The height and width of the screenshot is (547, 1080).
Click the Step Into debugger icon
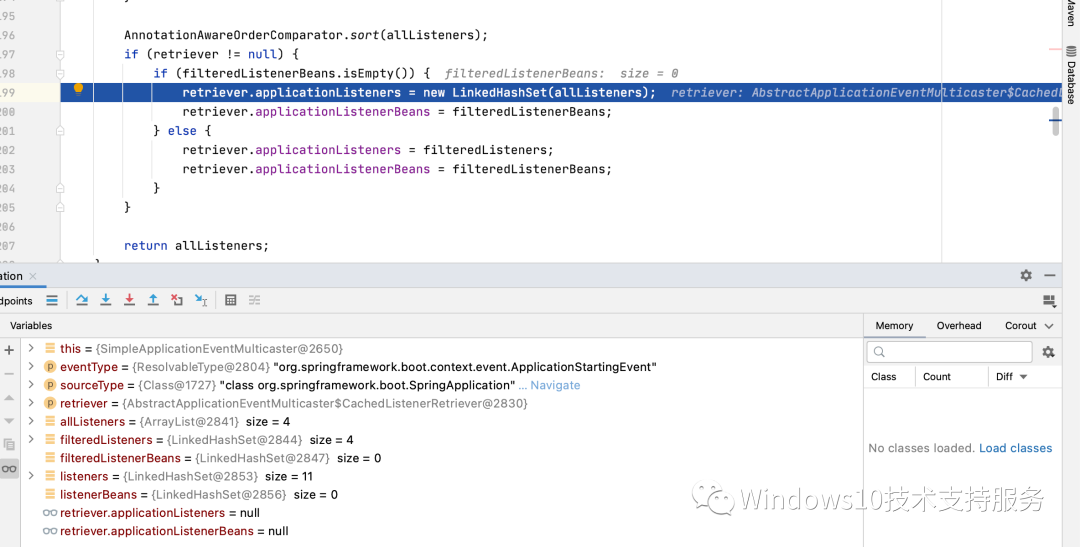tap(105, 300)
